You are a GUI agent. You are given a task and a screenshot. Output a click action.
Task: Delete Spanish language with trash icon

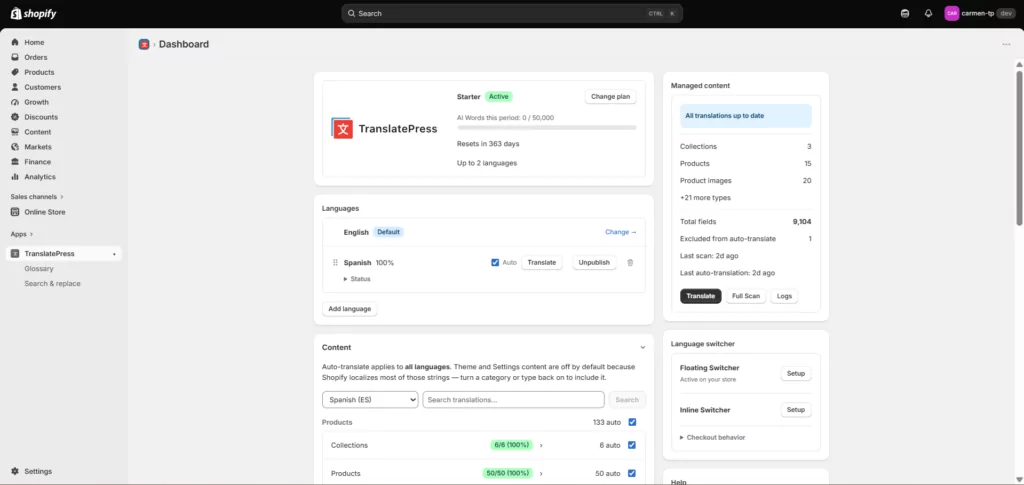630,262
